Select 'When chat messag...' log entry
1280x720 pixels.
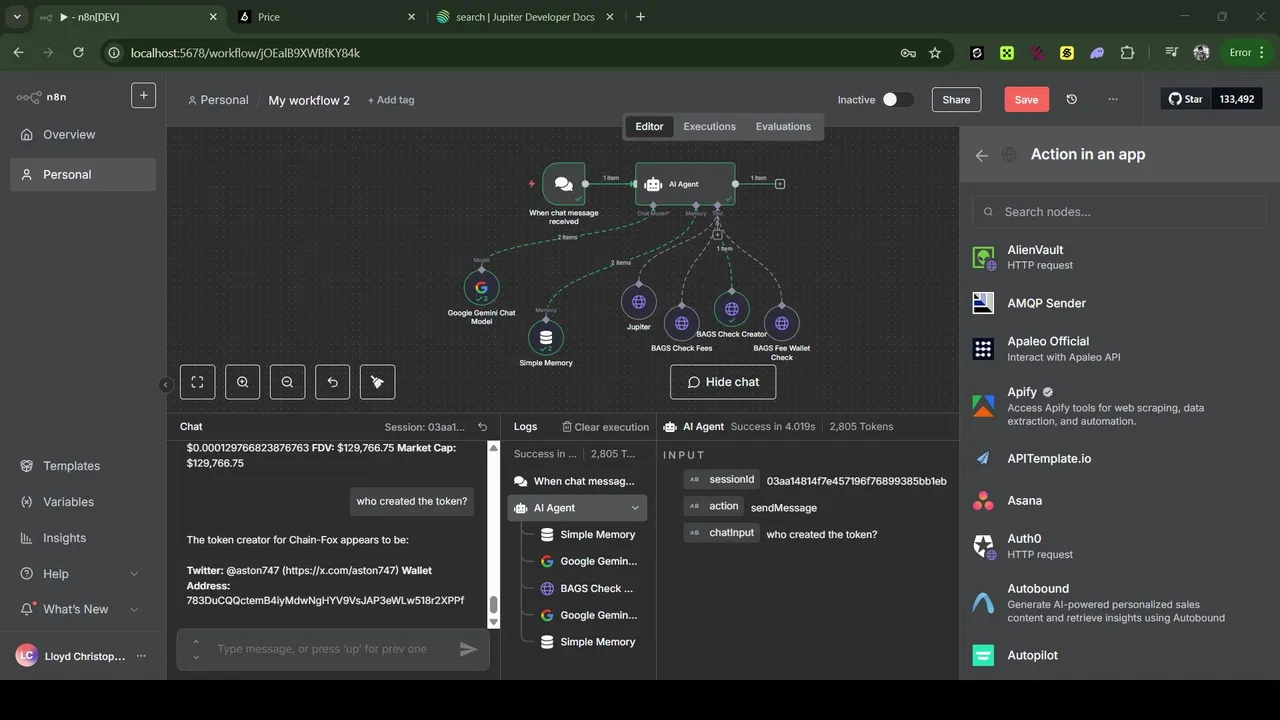tap(577, 481)
